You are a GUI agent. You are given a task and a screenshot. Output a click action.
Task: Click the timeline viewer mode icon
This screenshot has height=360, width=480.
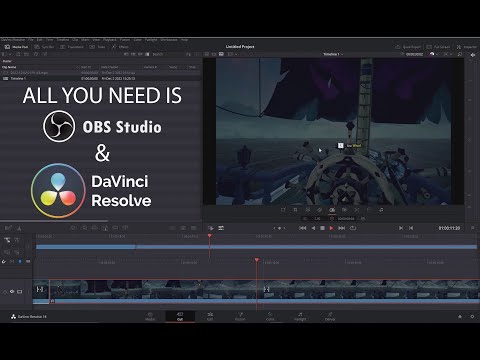pos(221,54)
